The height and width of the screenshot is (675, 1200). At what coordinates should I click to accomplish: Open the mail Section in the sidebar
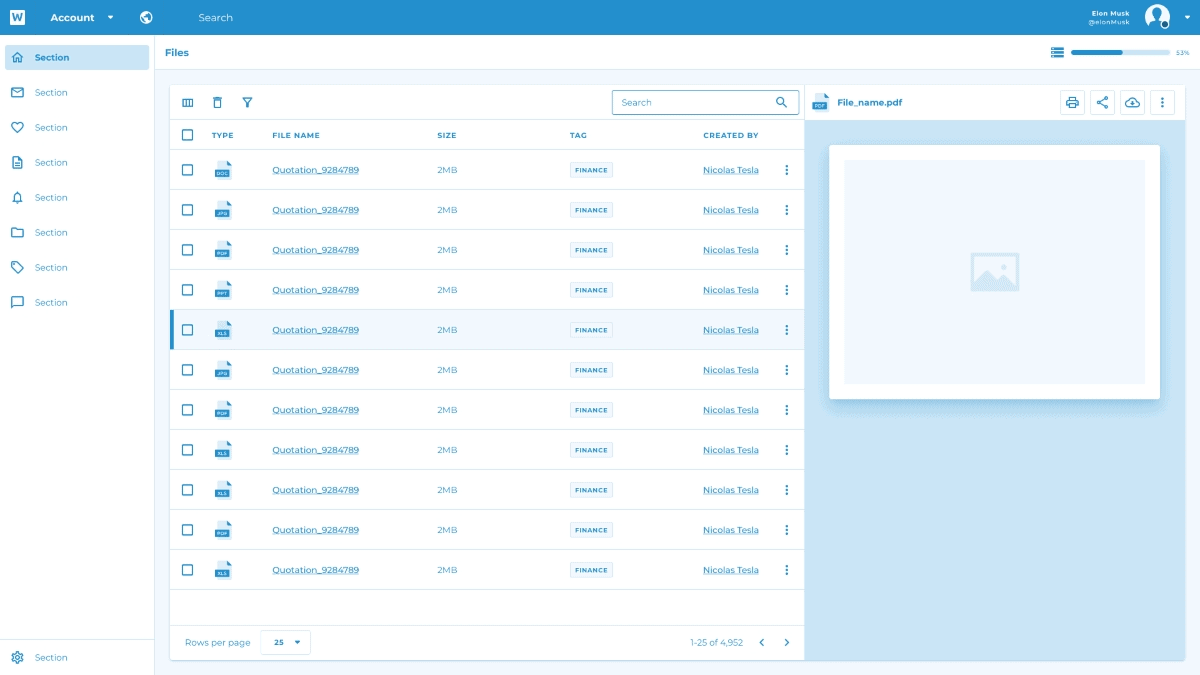tap(50, 92)
